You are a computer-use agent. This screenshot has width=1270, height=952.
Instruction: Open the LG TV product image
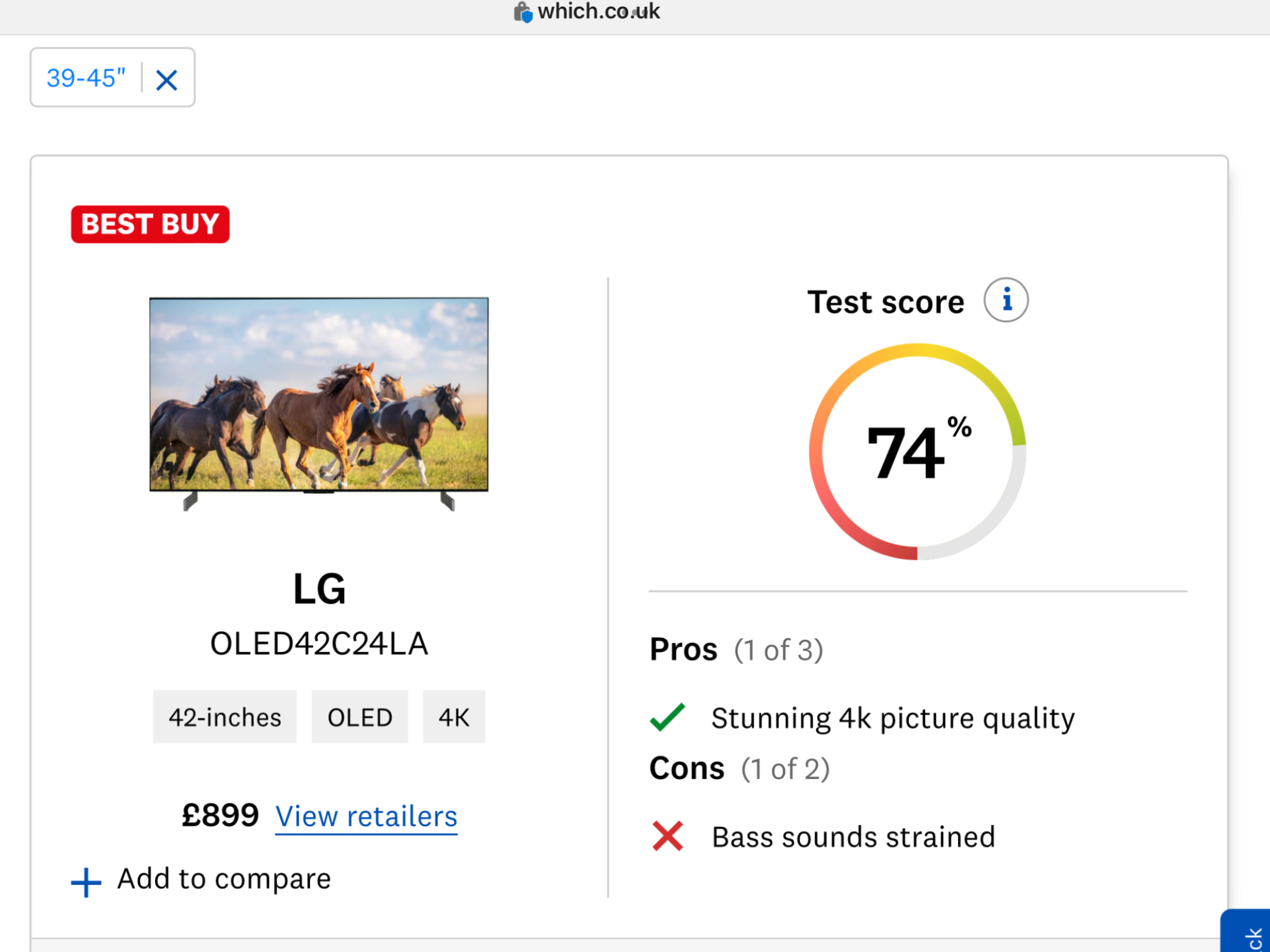click(x=319, y=403)
